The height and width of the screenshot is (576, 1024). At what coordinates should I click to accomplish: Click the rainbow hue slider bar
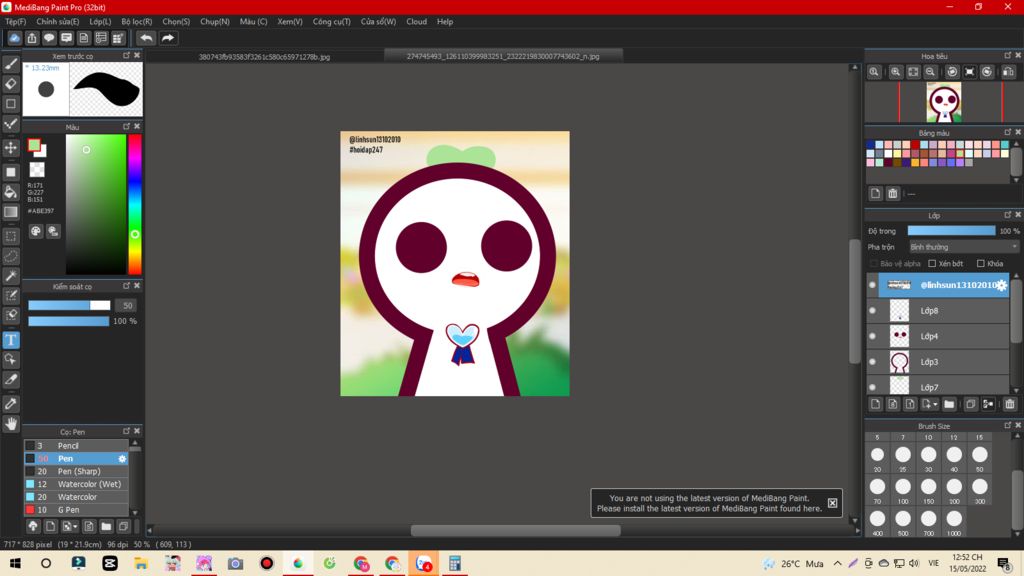(135, 204)
